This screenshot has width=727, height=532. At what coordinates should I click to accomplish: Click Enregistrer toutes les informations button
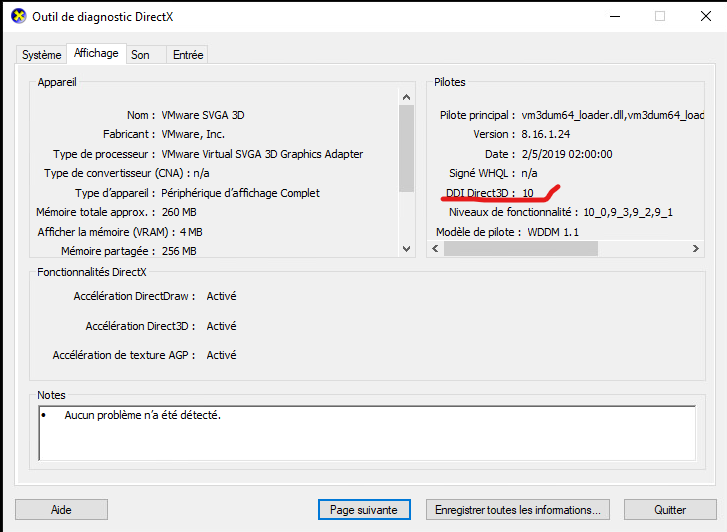tap(517, 510)
